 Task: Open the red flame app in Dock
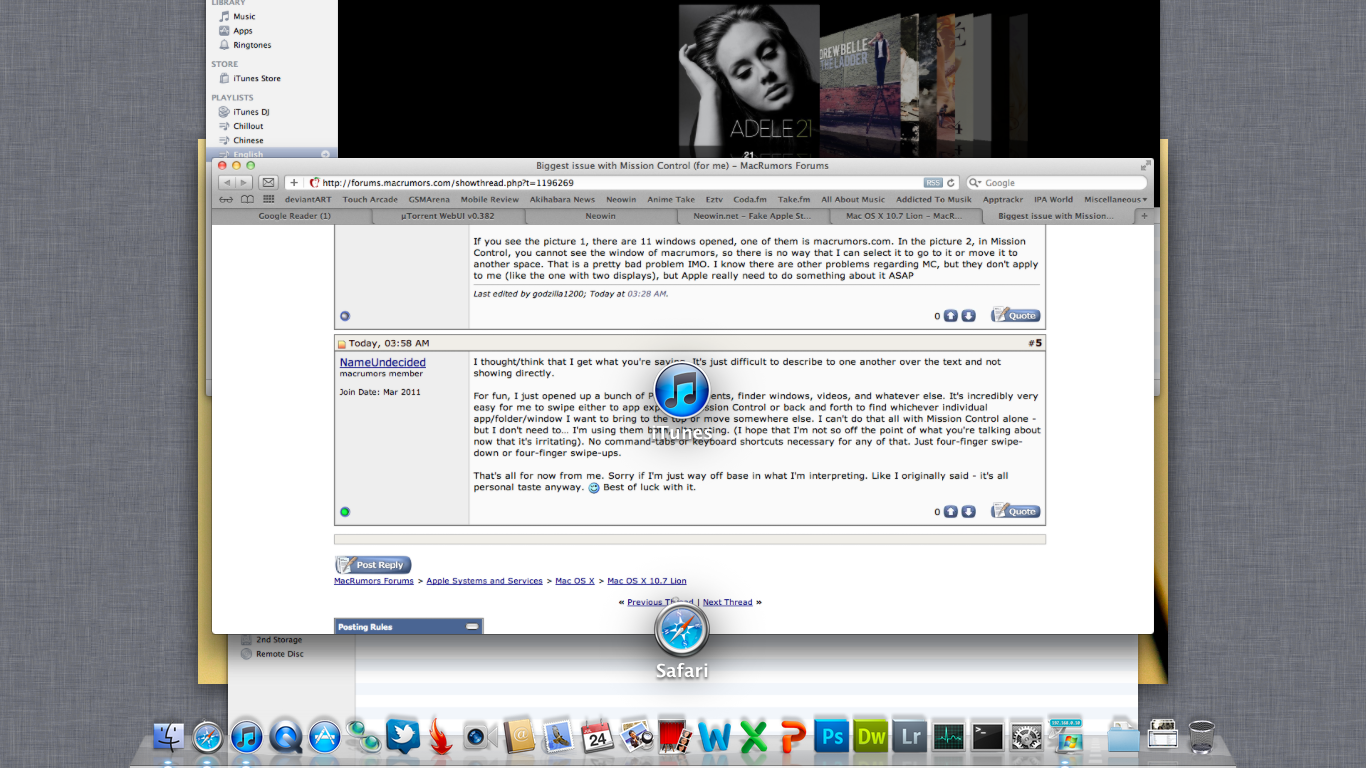[x=441, y=738]
